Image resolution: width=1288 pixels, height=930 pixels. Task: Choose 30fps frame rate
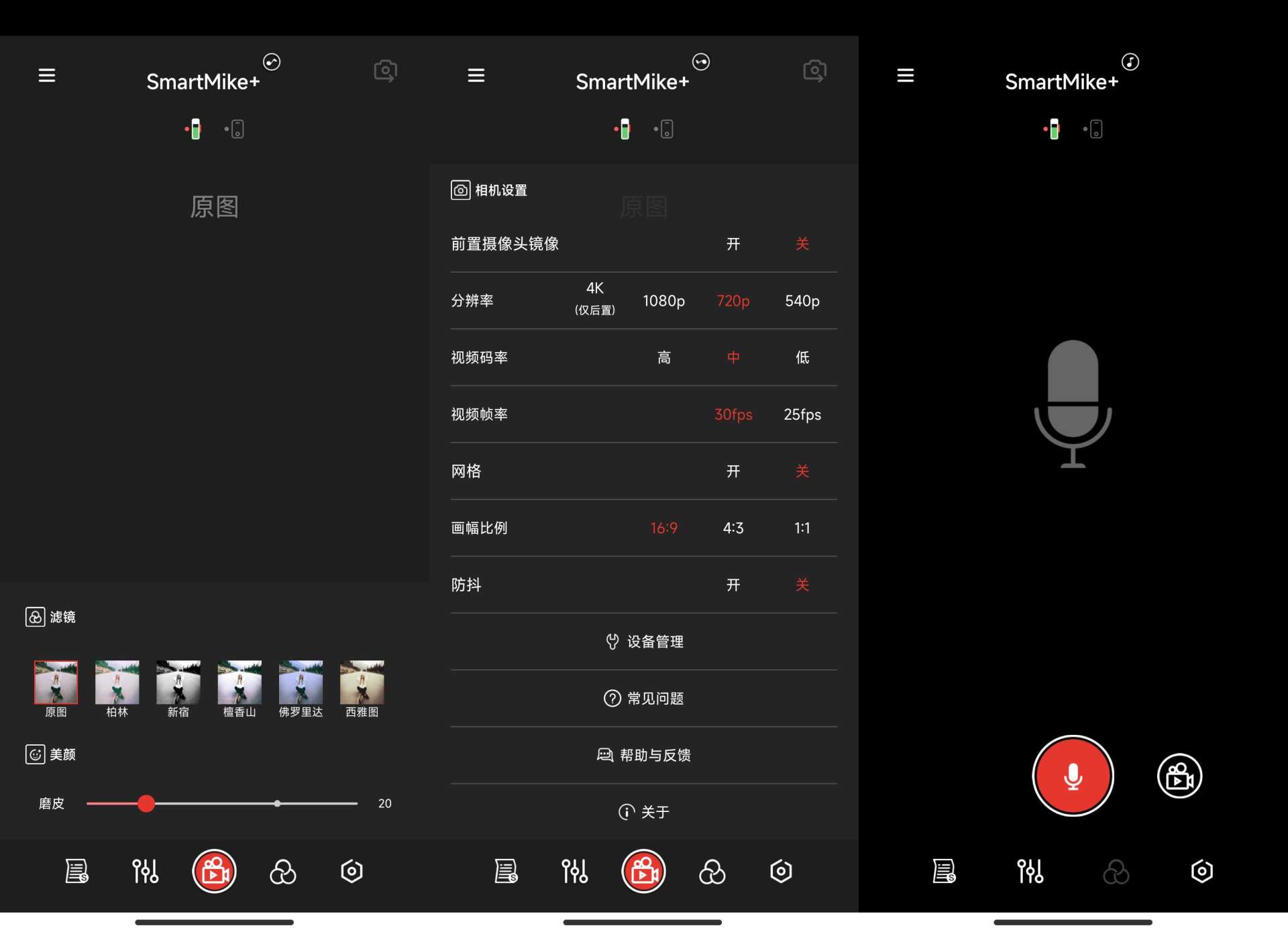[x=733, y=414]
